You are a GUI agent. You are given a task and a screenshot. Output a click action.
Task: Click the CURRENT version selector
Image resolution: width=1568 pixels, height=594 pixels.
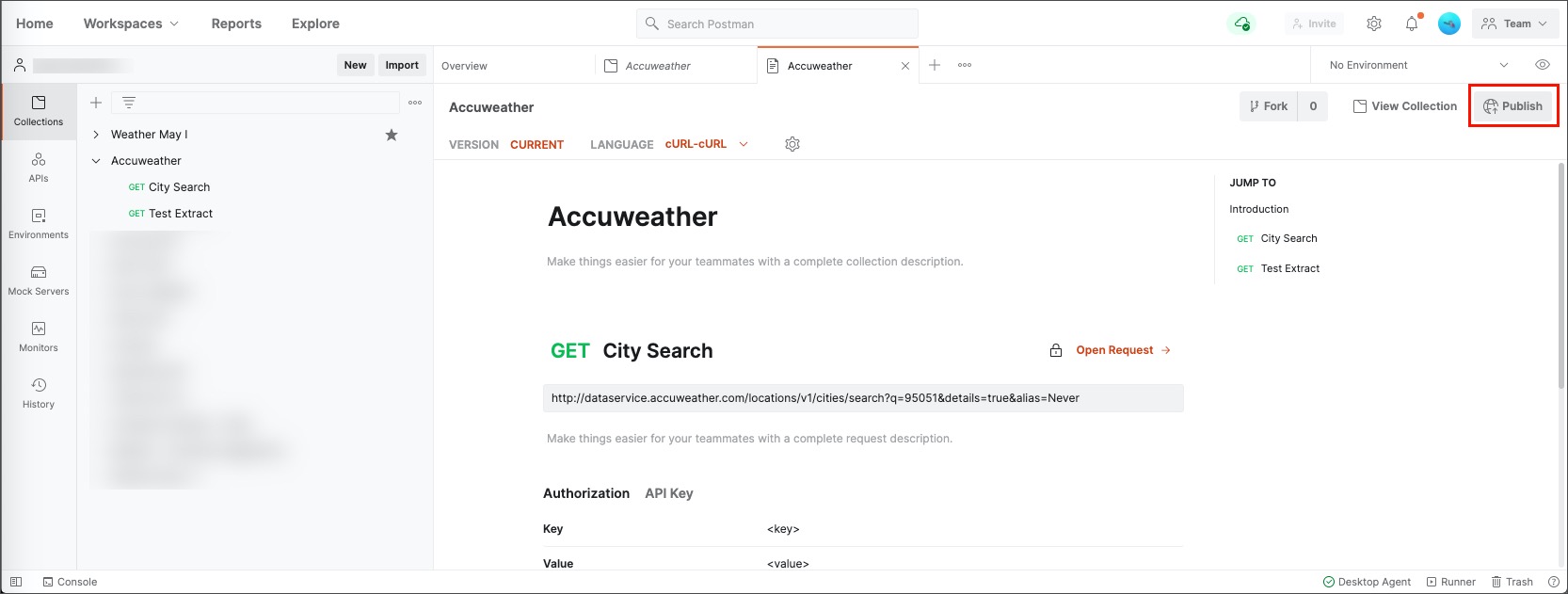click(536, 144)
